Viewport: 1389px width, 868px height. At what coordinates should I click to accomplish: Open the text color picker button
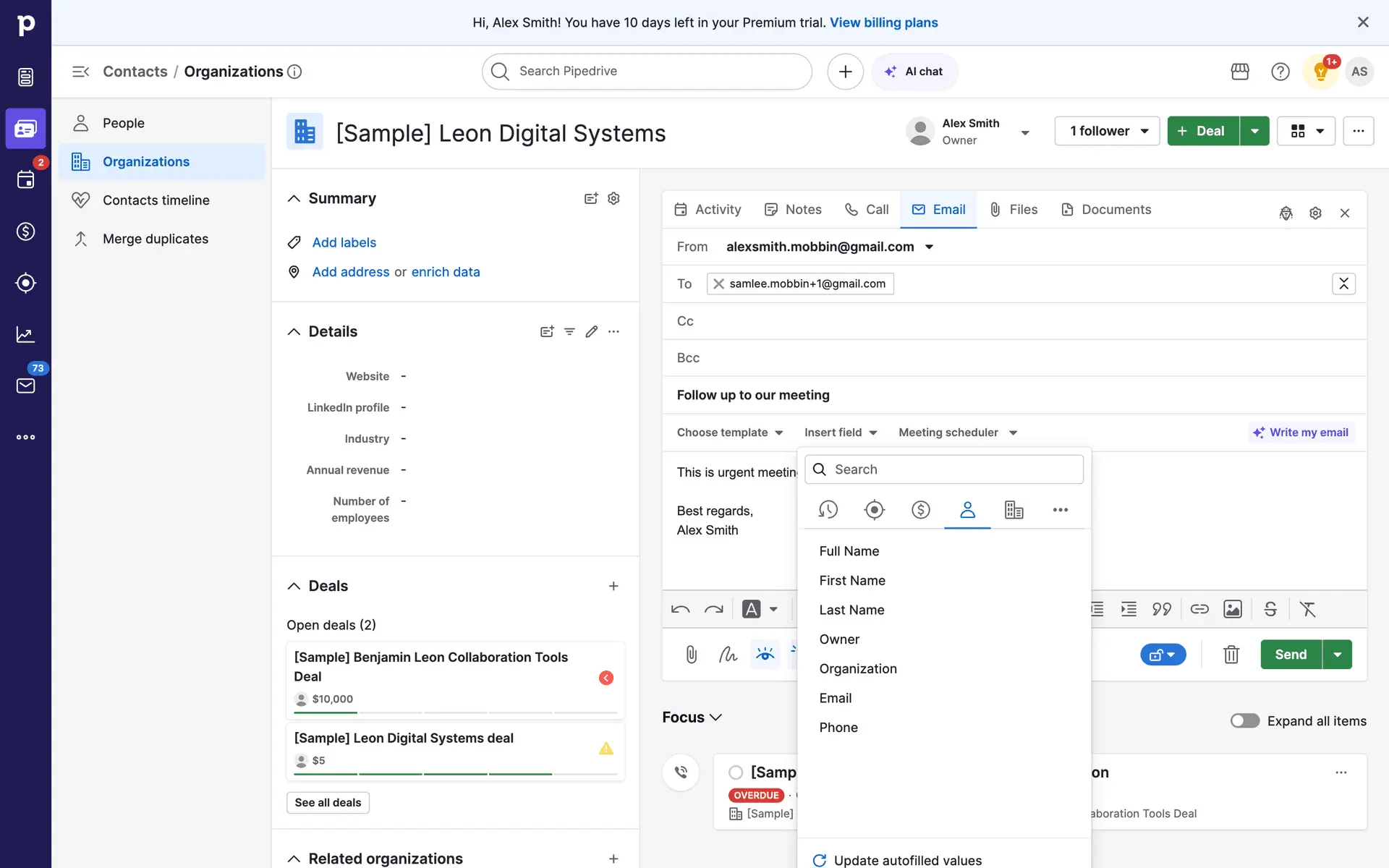pos(752,609)
